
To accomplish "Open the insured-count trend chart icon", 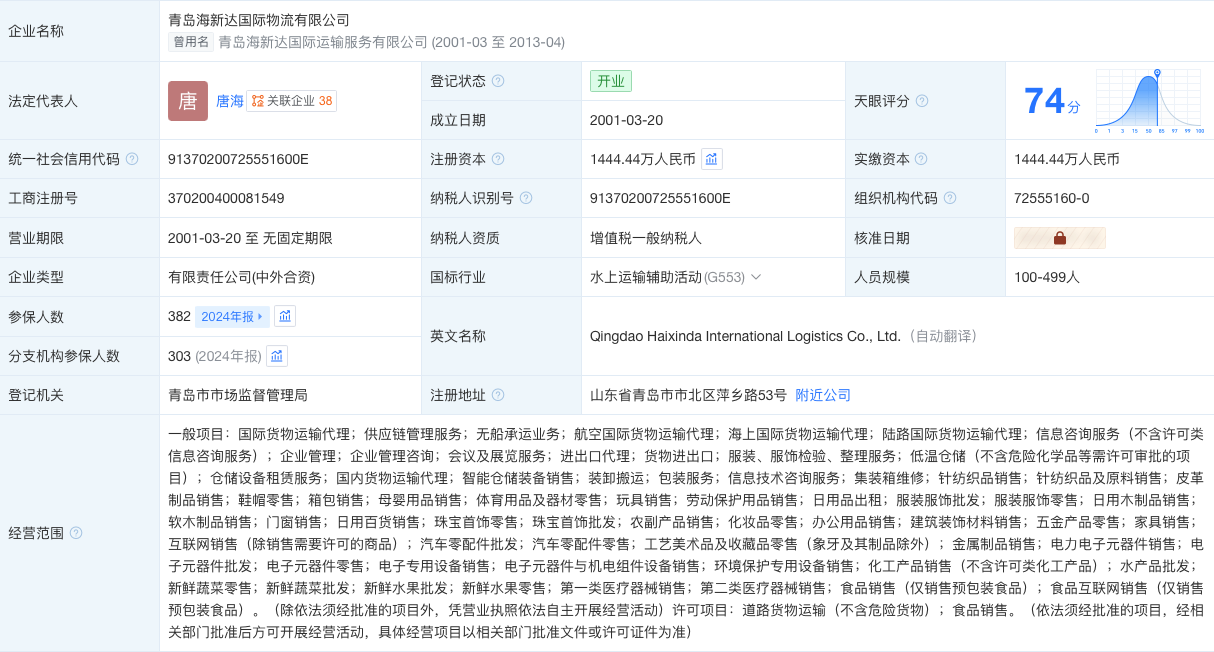I will (x=285, y=316).
